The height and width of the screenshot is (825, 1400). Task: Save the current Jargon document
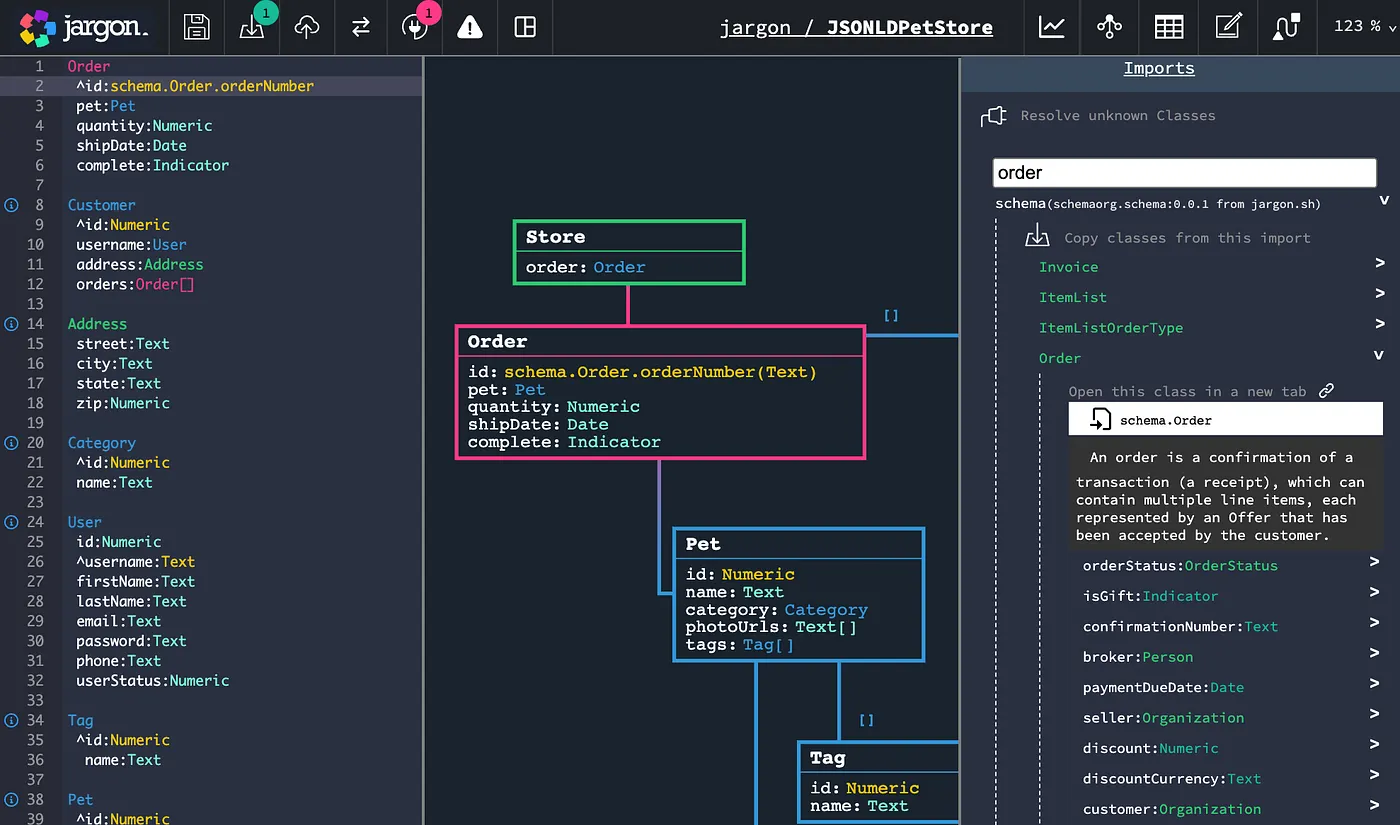coord(196,27)
